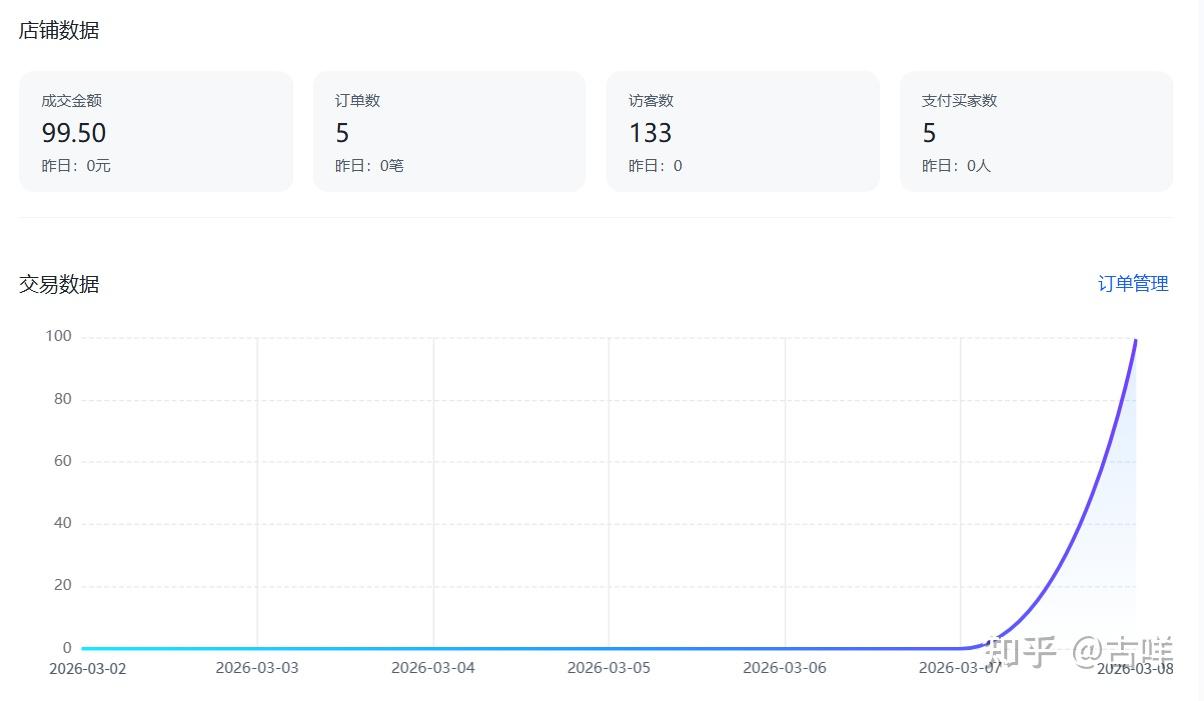Click the 2026-03-04 date axis label
This screenshot has width=1204, height=701.
pos(433,667)
